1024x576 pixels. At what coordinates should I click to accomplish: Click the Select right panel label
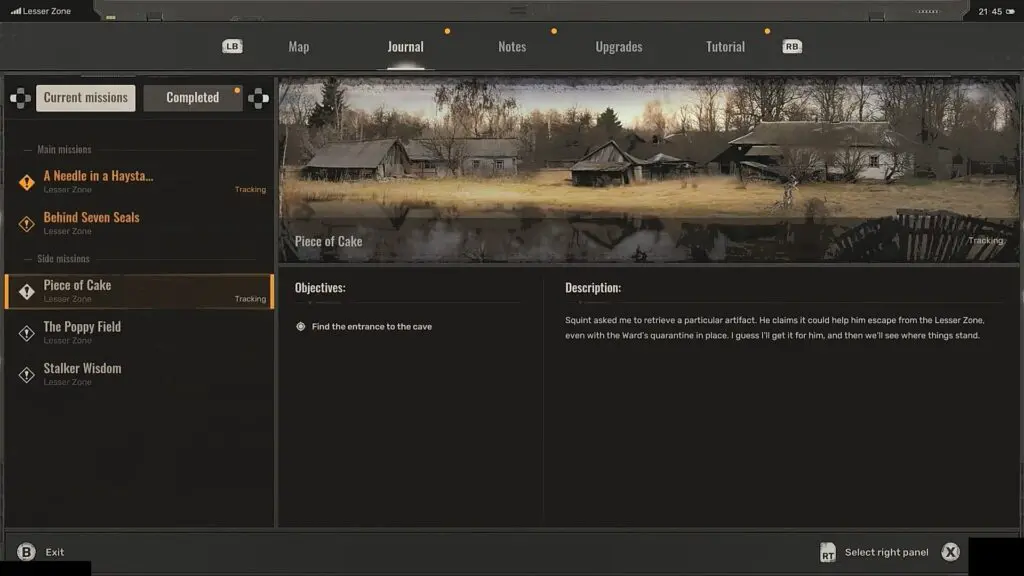click(886, 552)
